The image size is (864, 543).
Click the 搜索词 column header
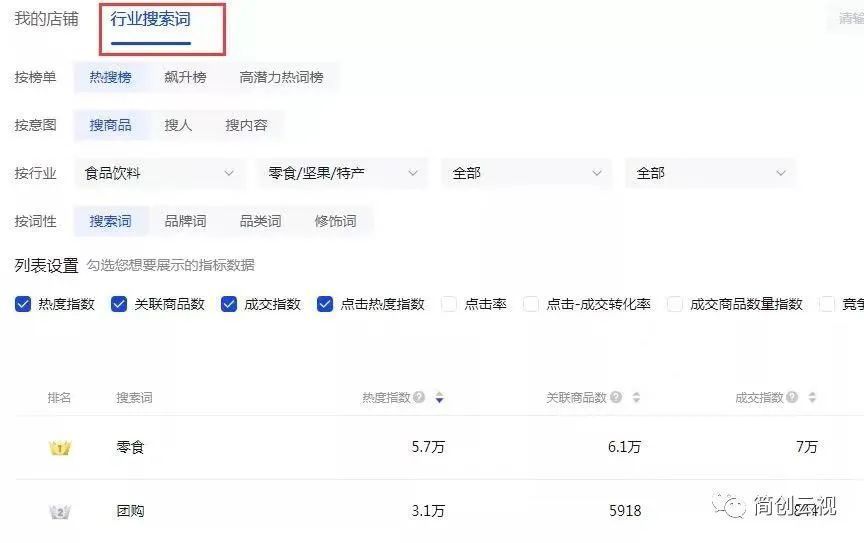click(134, 397)
